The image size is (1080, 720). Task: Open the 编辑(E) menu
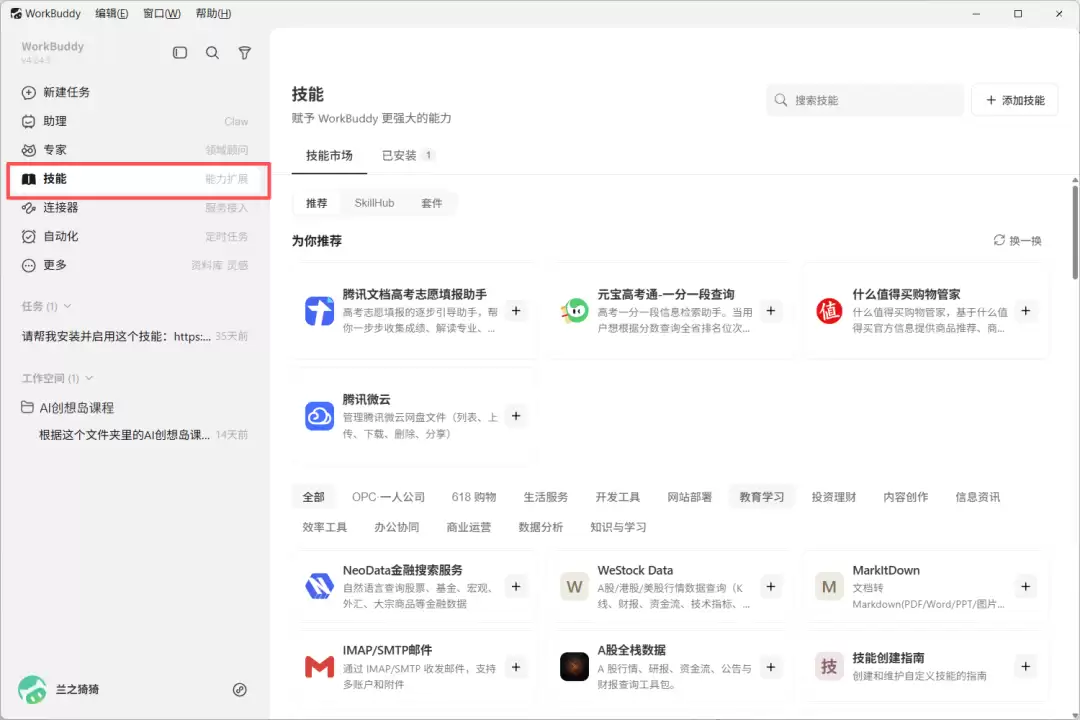pyautogui.click(x=112, y=13)
